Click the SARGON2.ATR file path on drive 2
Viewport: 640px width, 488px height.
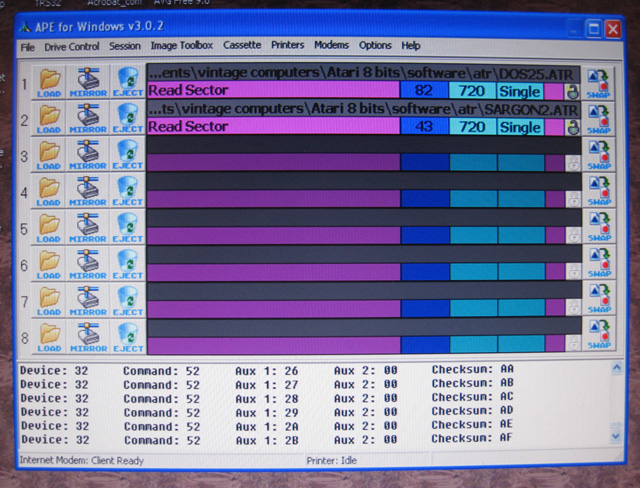363,109
